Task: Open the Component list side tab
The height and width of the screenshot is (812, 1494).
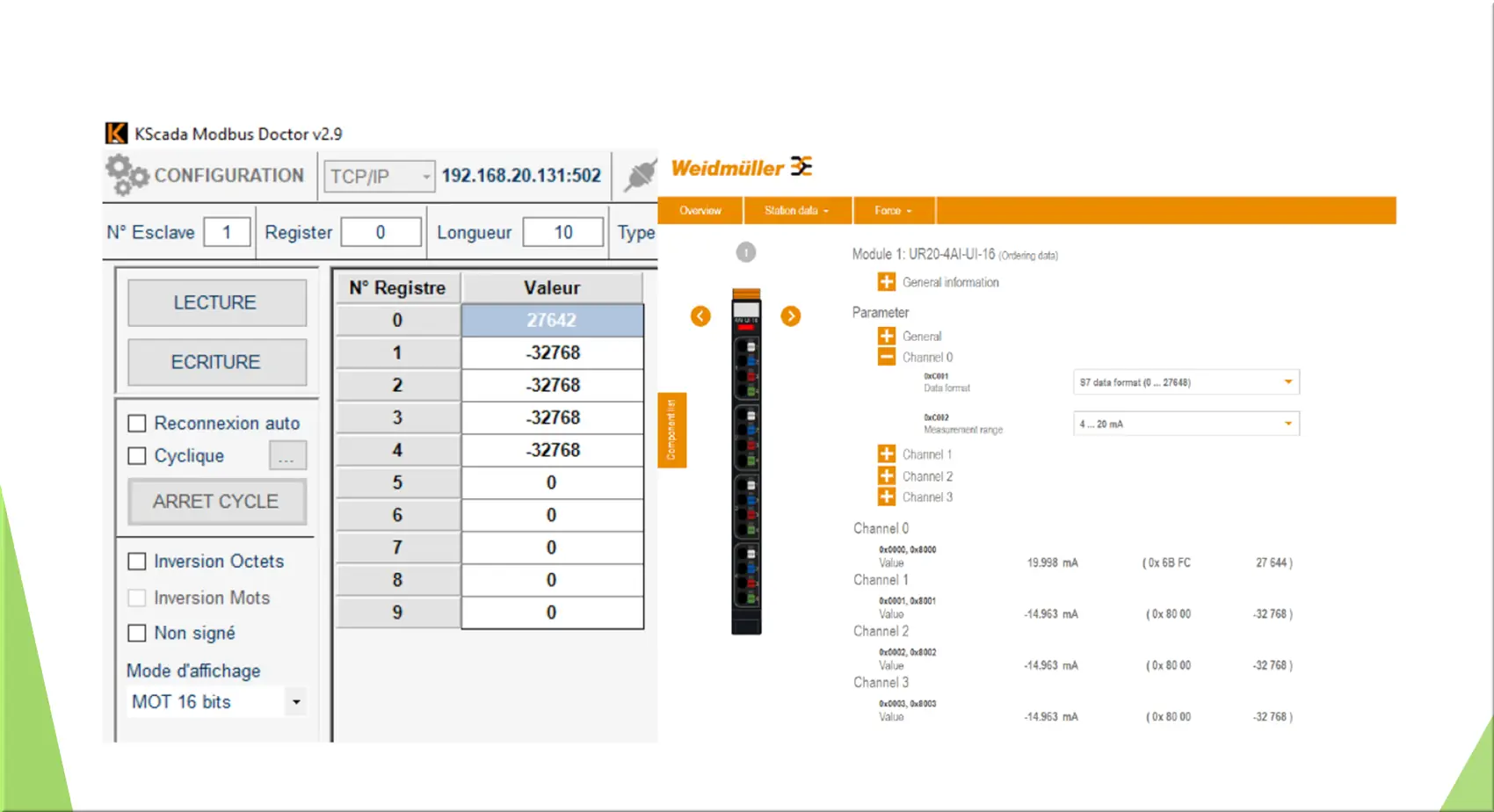Action: tap(671, 430)
